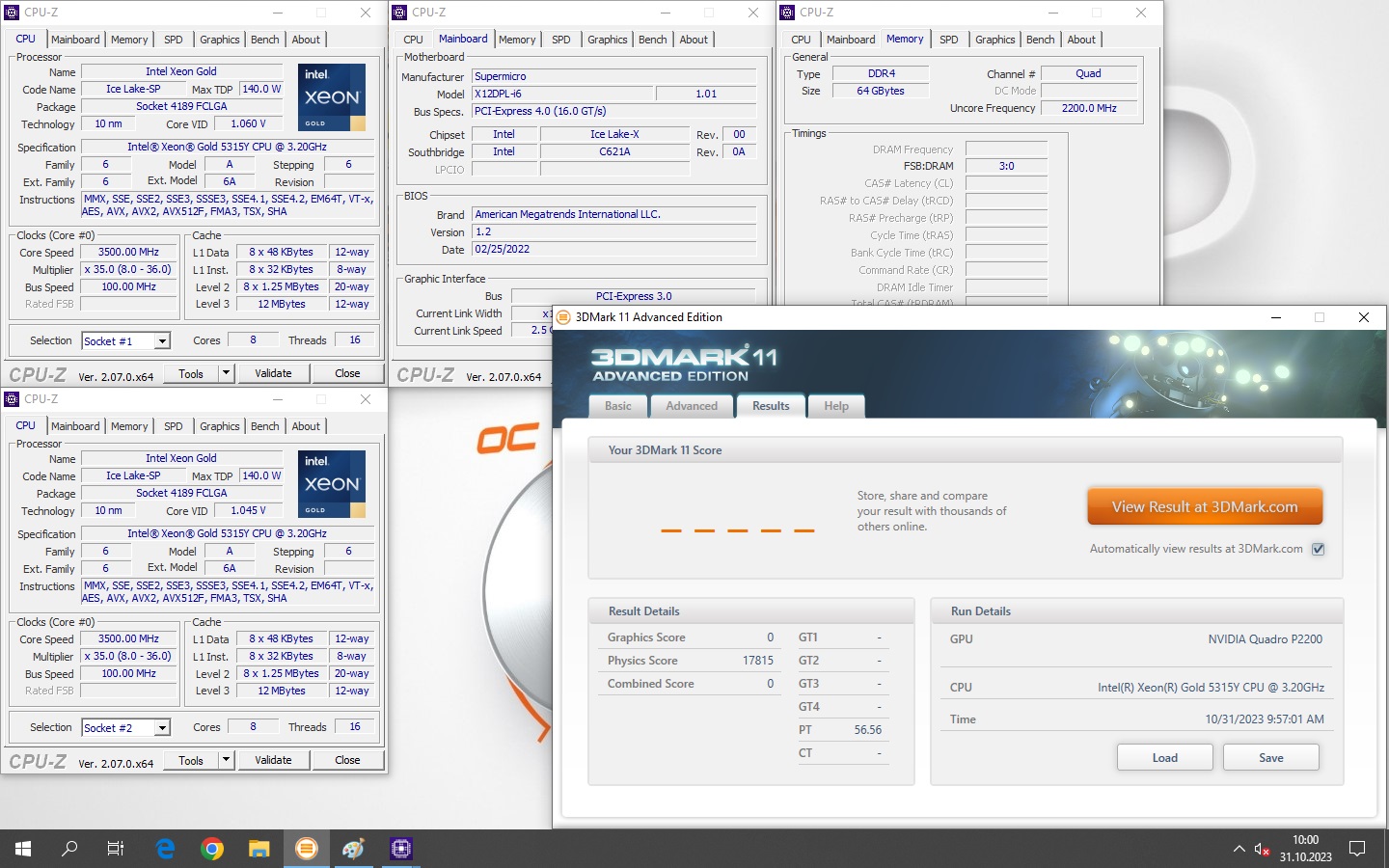This screenshot has height=868, width=1389.
Task: Select About tab in the Memory CPU-Z window
Action: click(x=1081, y=40)
